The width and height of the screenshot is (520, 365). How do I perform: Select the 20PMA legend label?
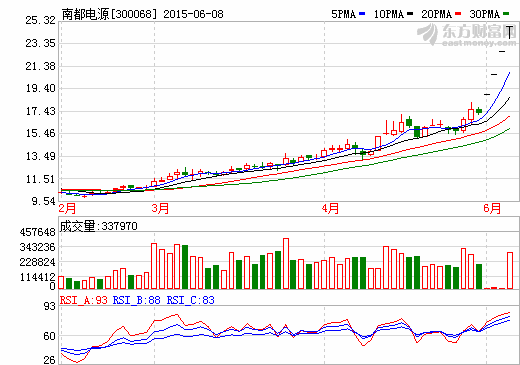(436, 14)
